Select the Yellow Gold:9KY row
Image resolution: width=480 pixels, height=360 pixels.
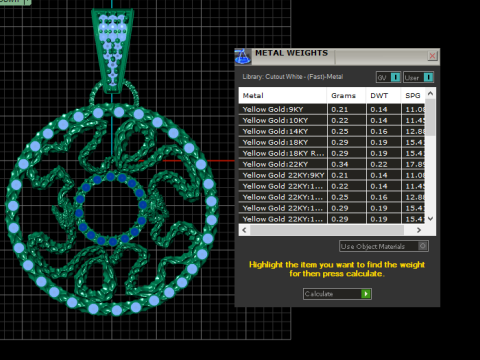click(332, 109)
